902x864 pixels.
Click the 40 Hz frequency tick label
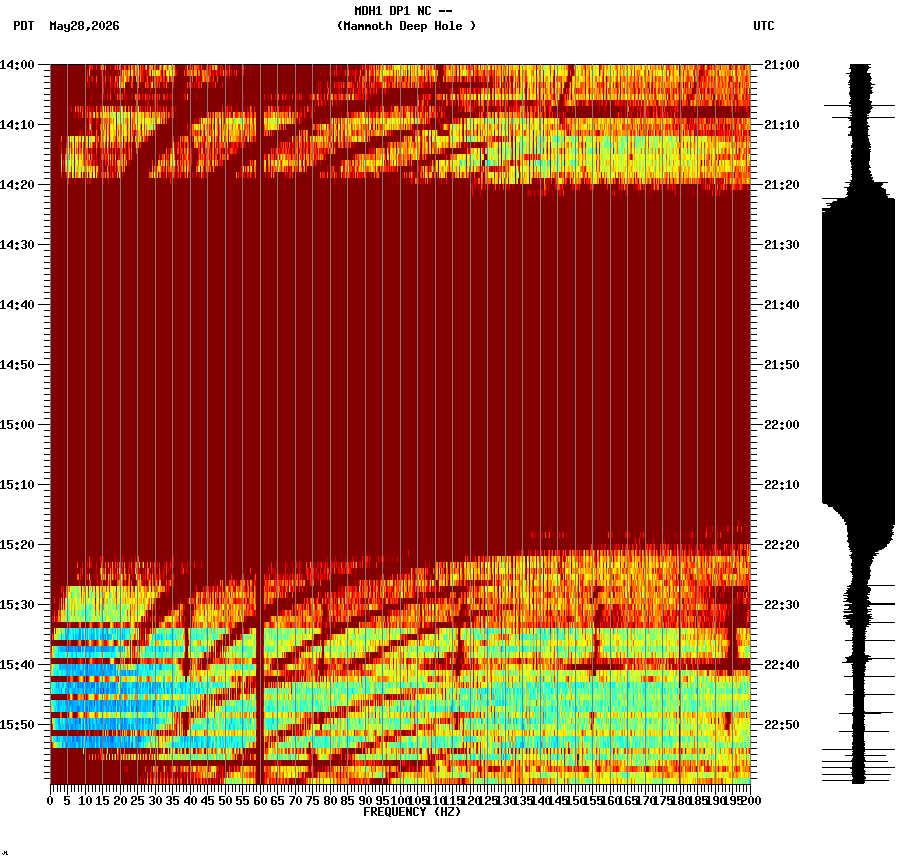point(190,801)
